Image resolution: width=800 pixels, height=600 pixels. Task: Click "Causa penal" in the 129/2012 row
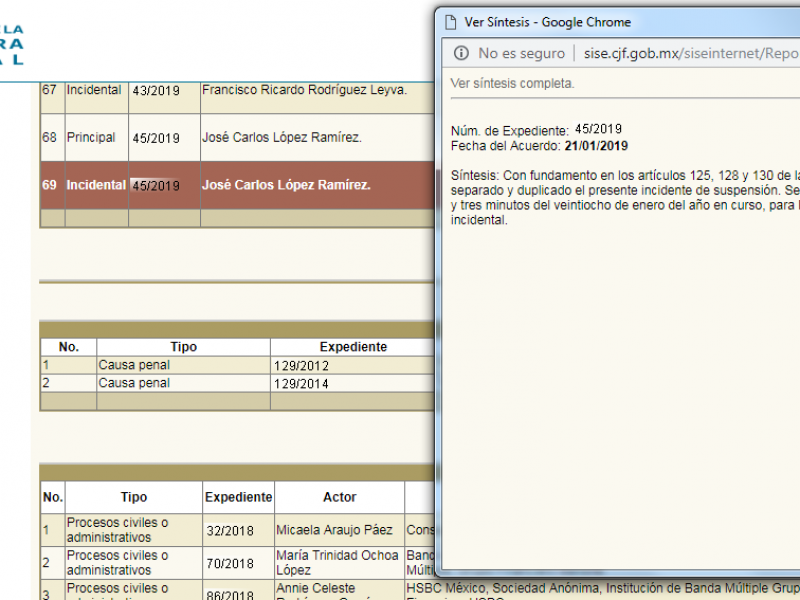click(x=134, y=365)
